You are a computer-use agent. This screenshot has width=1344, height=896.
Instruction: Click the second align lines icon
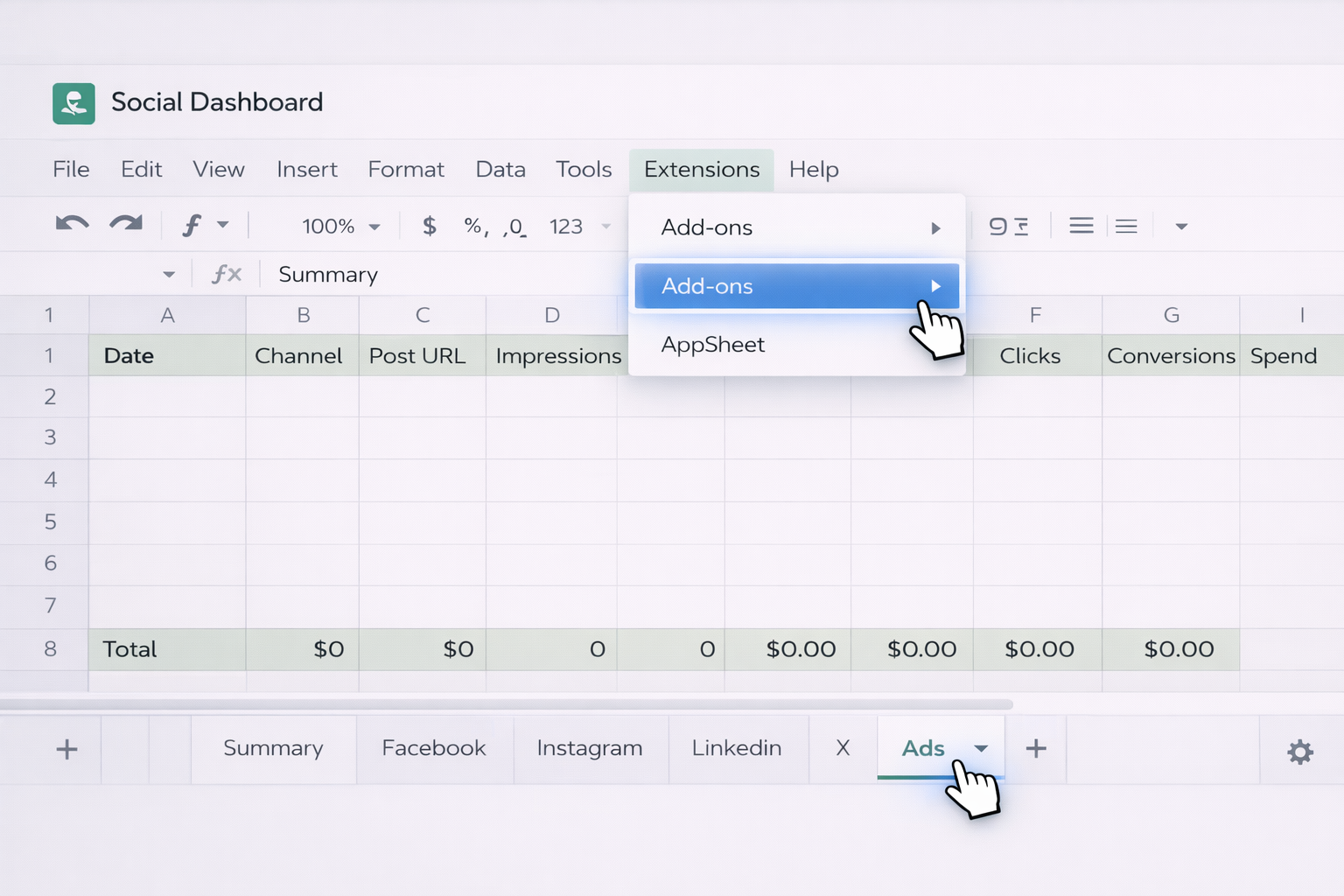click(1127, 227)
